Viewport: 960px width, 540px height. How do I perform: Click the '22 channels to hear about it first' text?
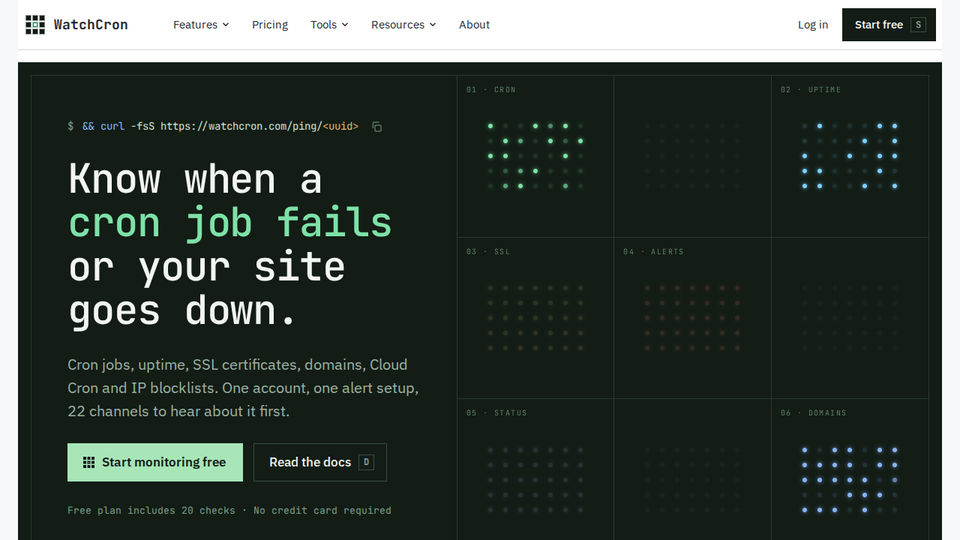pyautogui.click(x=179, y=411)
